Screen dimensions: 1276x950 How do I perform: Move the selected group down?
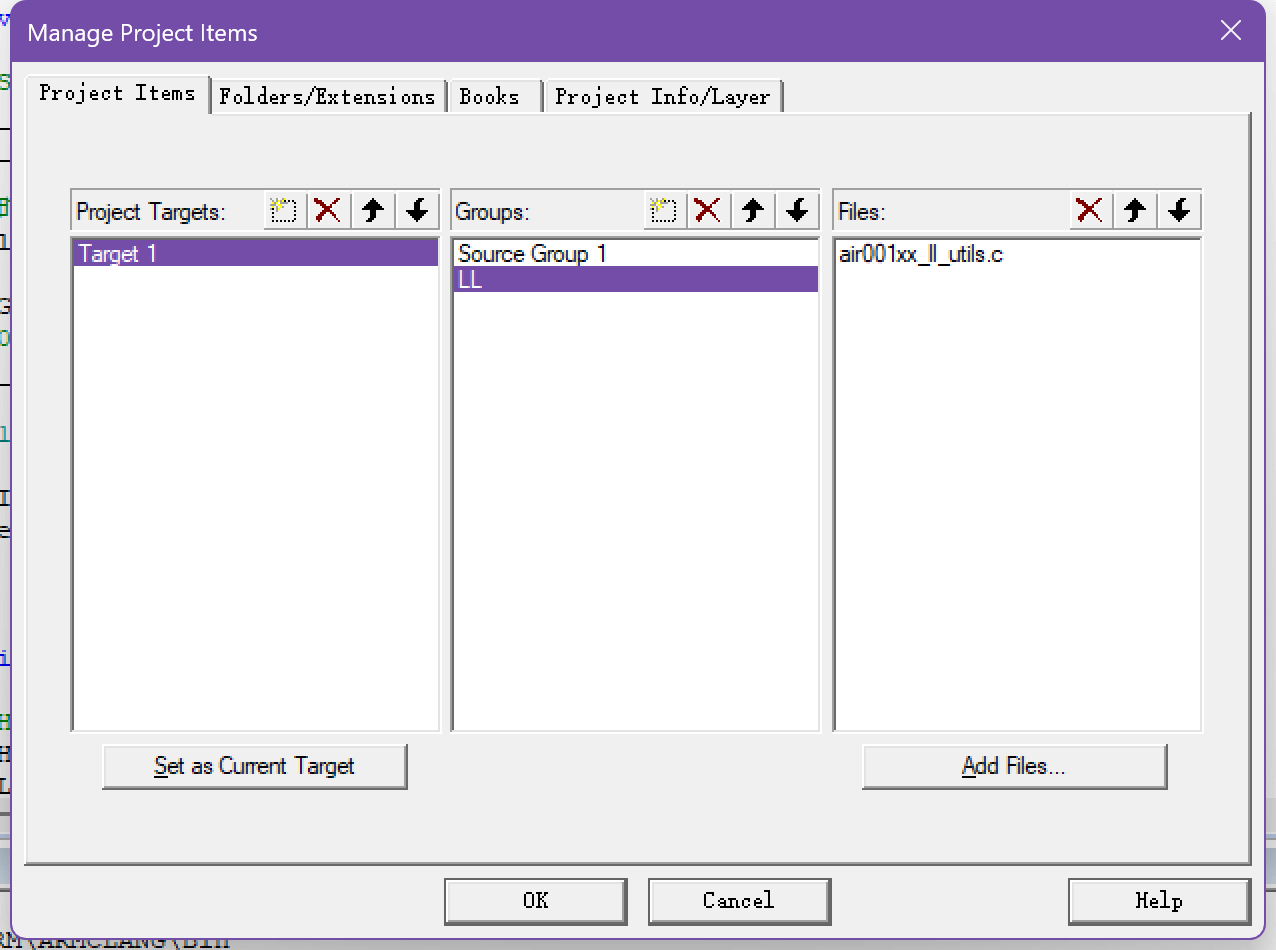(797, 211)
